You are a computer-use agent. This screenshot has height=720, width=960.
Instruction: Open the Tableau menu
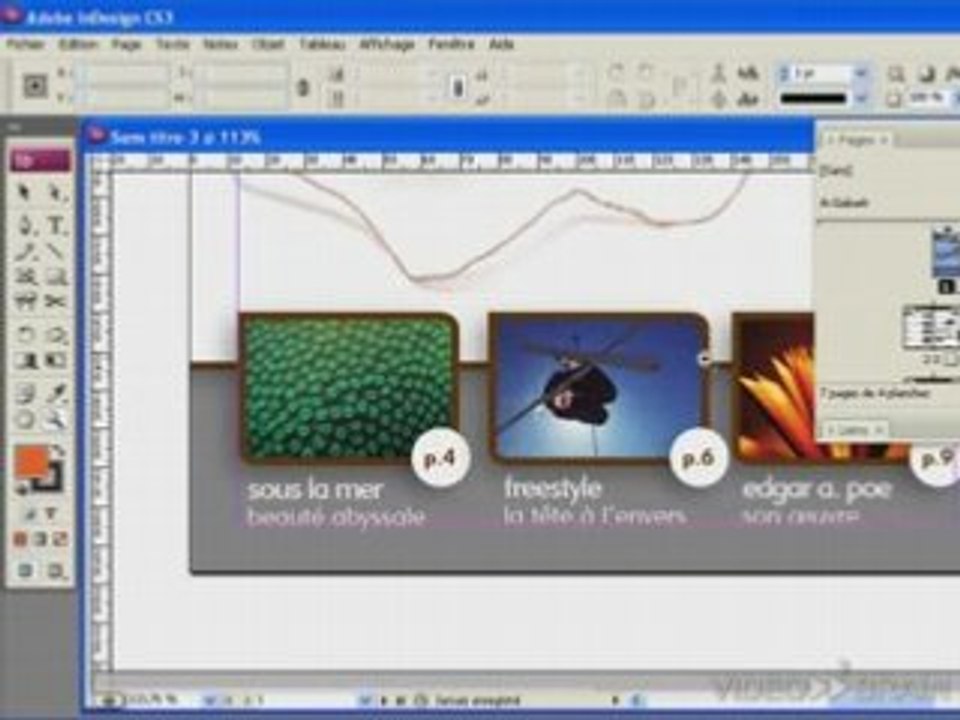(x=322, y=44)
